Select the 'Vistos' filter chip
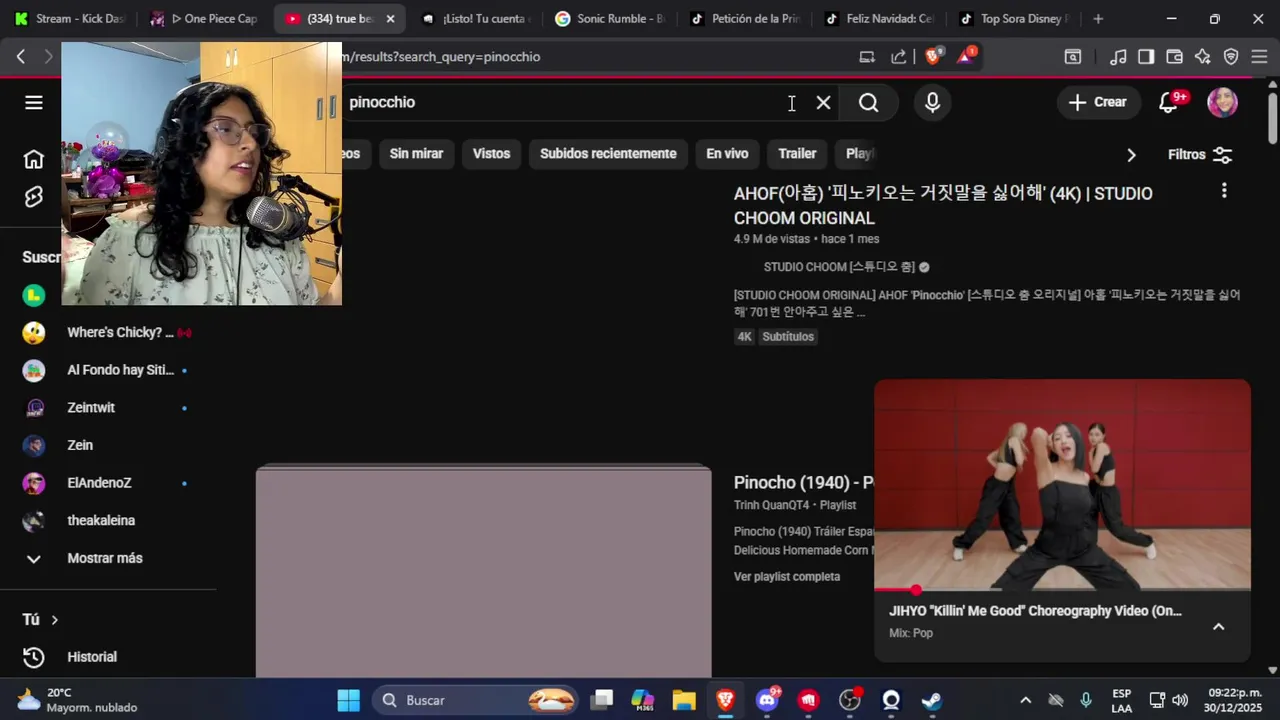 point(491,154)
